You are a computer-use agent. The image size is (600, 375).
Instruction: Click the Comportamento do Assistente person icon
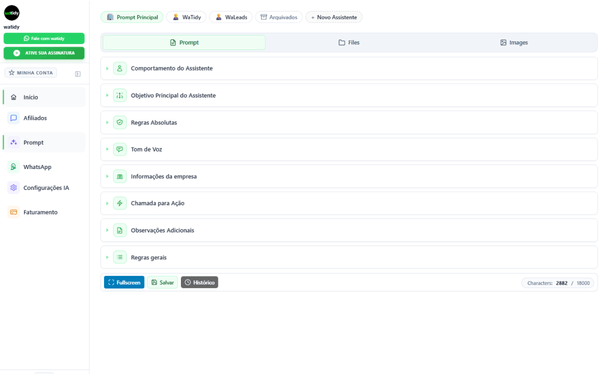point(120,68)
